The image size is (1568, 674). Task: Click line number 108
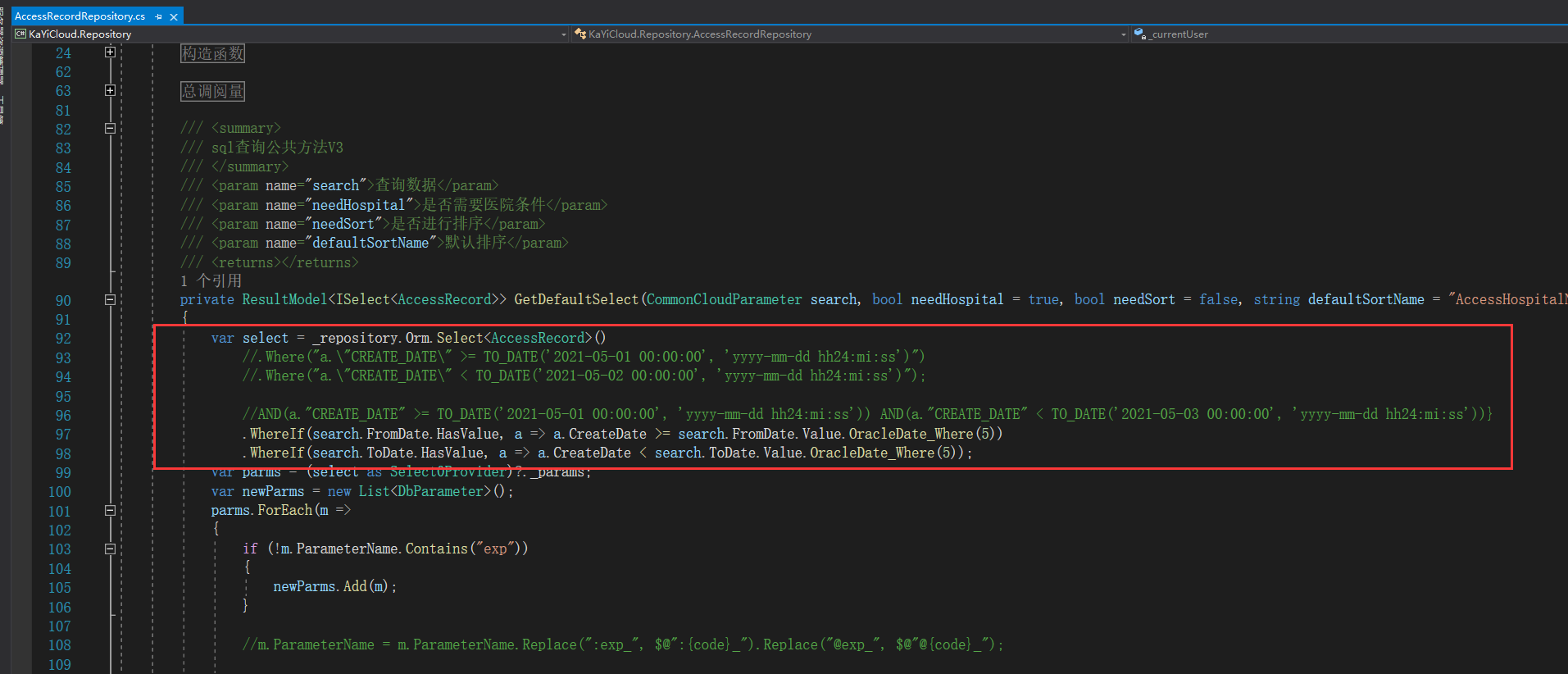[x=59, y=644]
